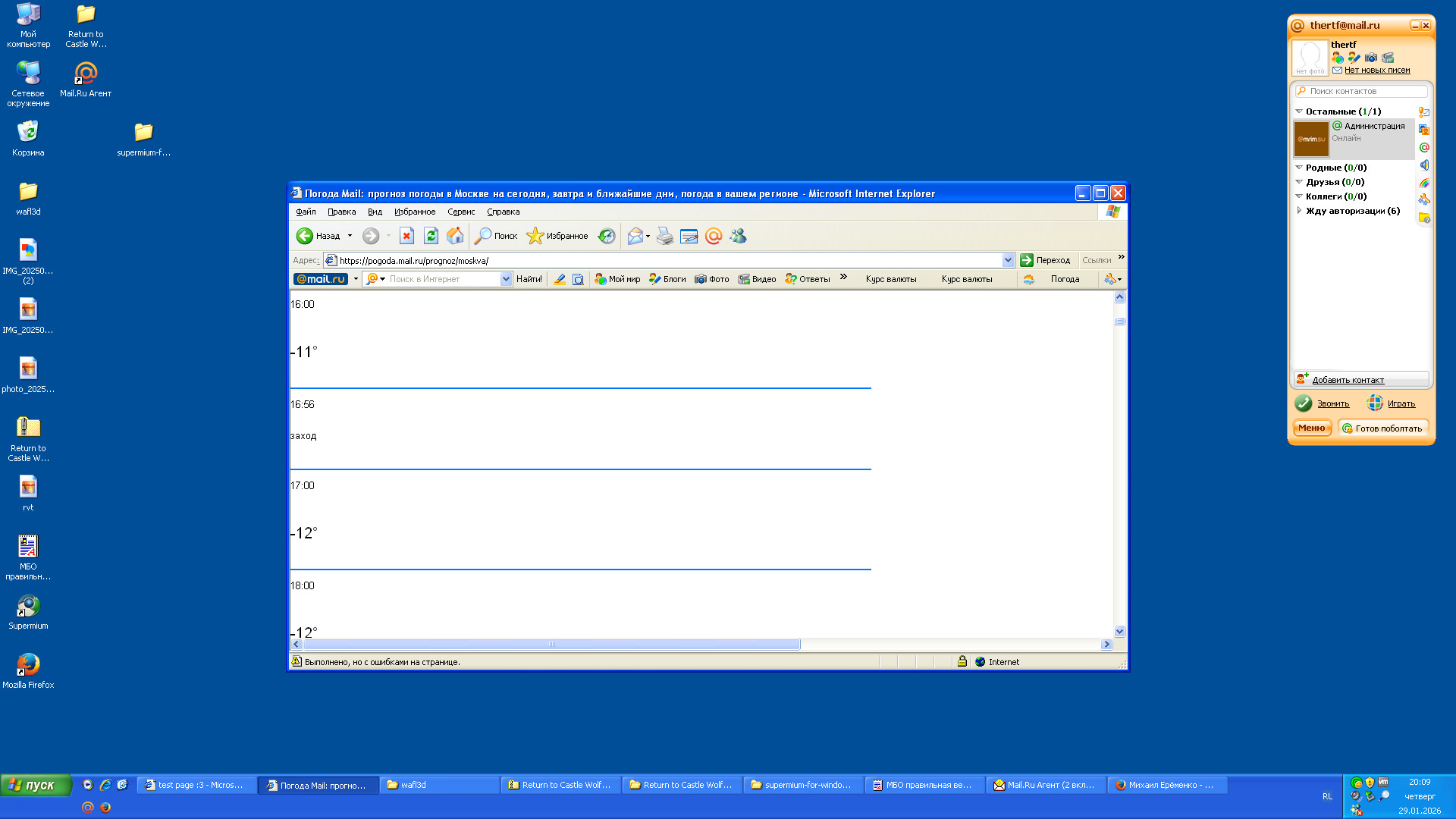Screen dimensions: 1456x819
Task: Click the 'Добавить контакт' link
Action: point(1348,380)
